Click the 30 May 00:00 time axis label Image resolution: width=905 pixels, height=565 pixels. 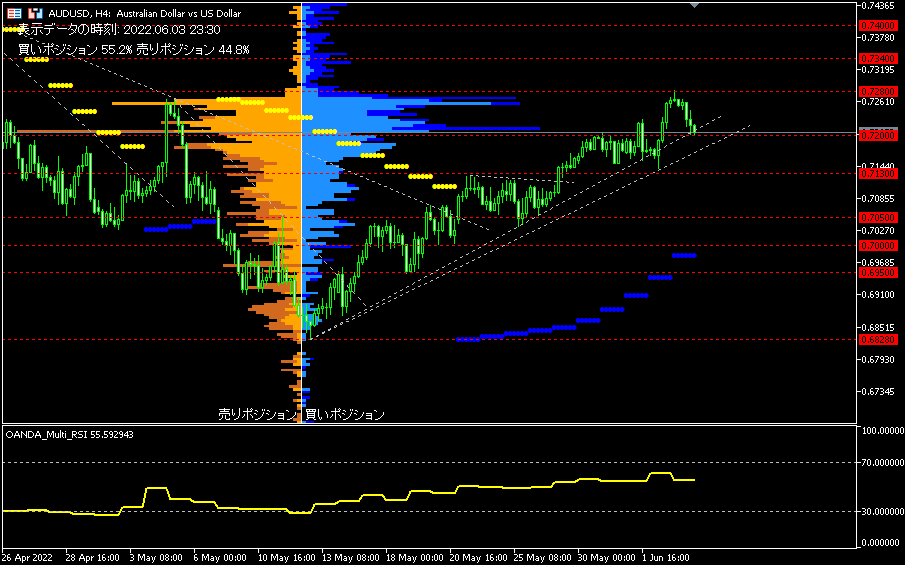pos(607,557)
